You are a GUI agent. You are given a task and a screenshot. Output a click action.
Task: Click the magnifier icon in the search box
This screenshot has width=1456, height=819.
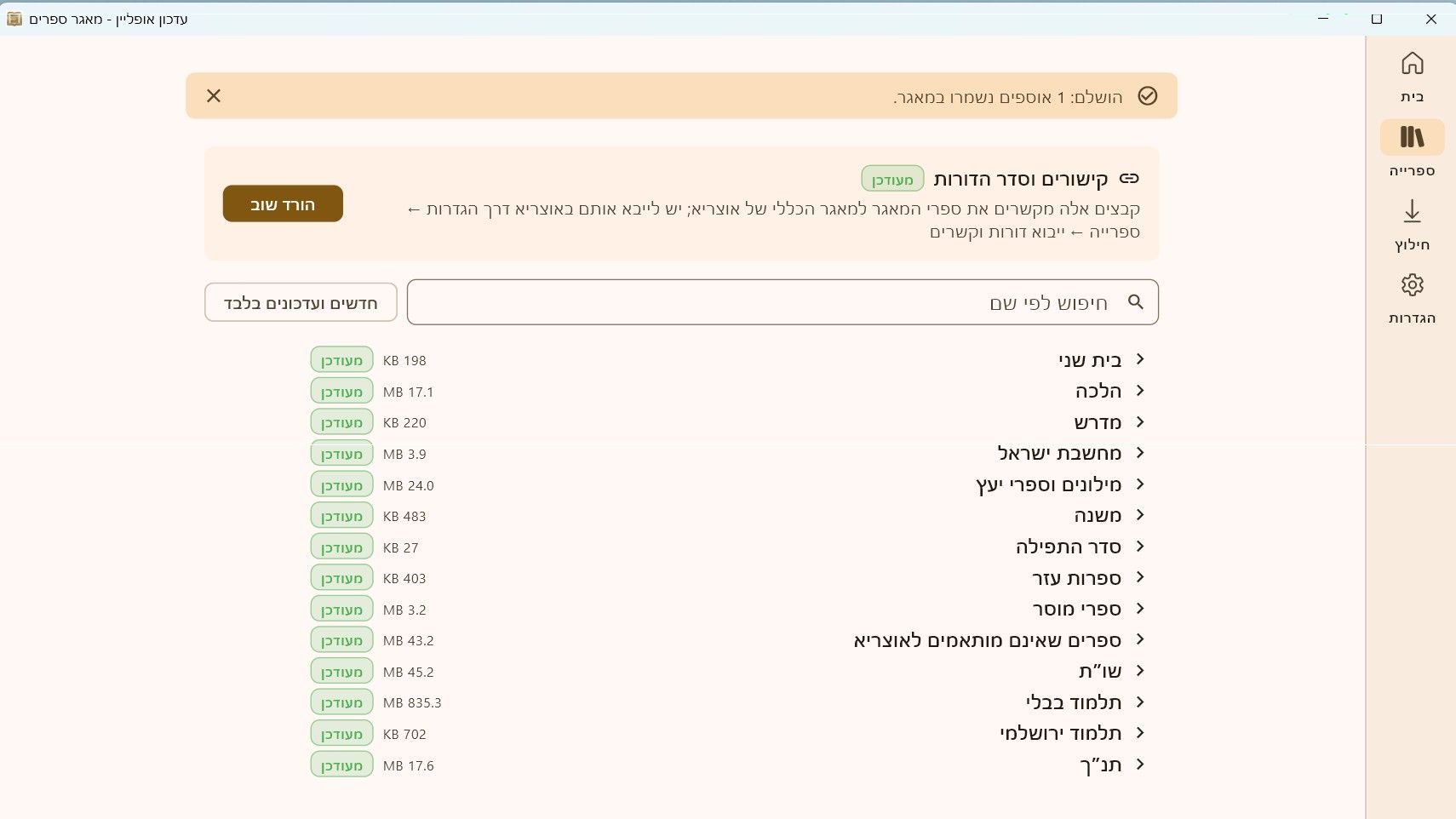click(1135, 301)
